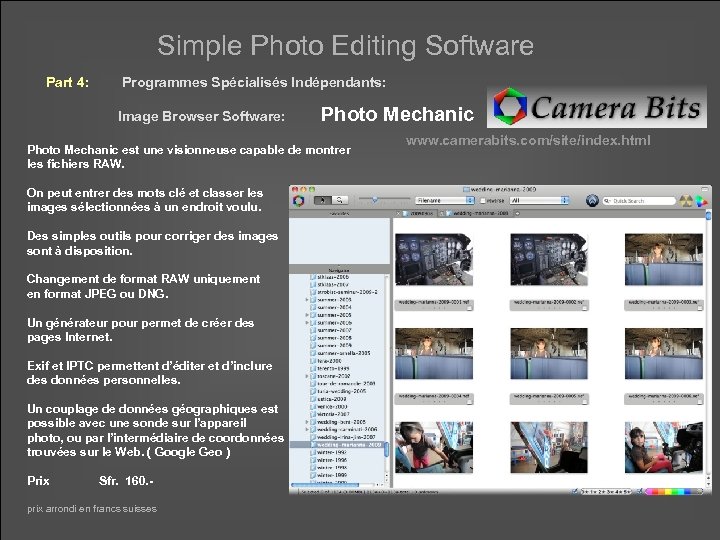Toggle the reverse sort checkbox
The height and width of the screenshot is (540, 720).
click(x=483, y=201)
